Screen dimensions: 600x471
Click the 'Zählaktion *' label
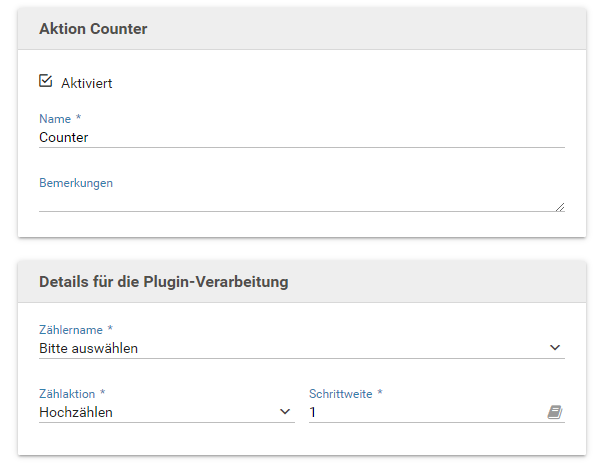(x=74, y=393)
